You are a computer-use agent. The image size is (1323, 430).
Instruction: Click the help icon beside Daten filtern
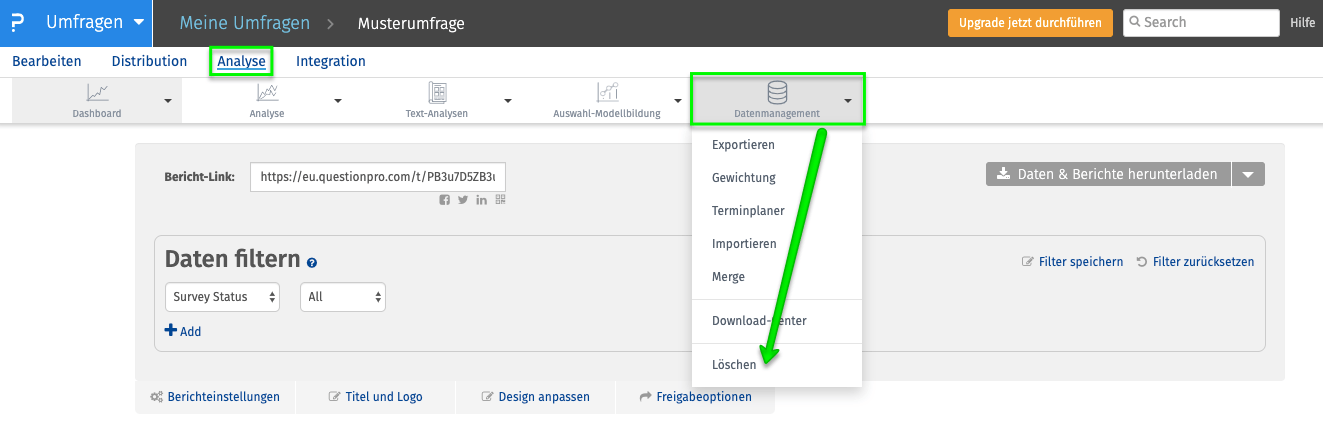312,262
